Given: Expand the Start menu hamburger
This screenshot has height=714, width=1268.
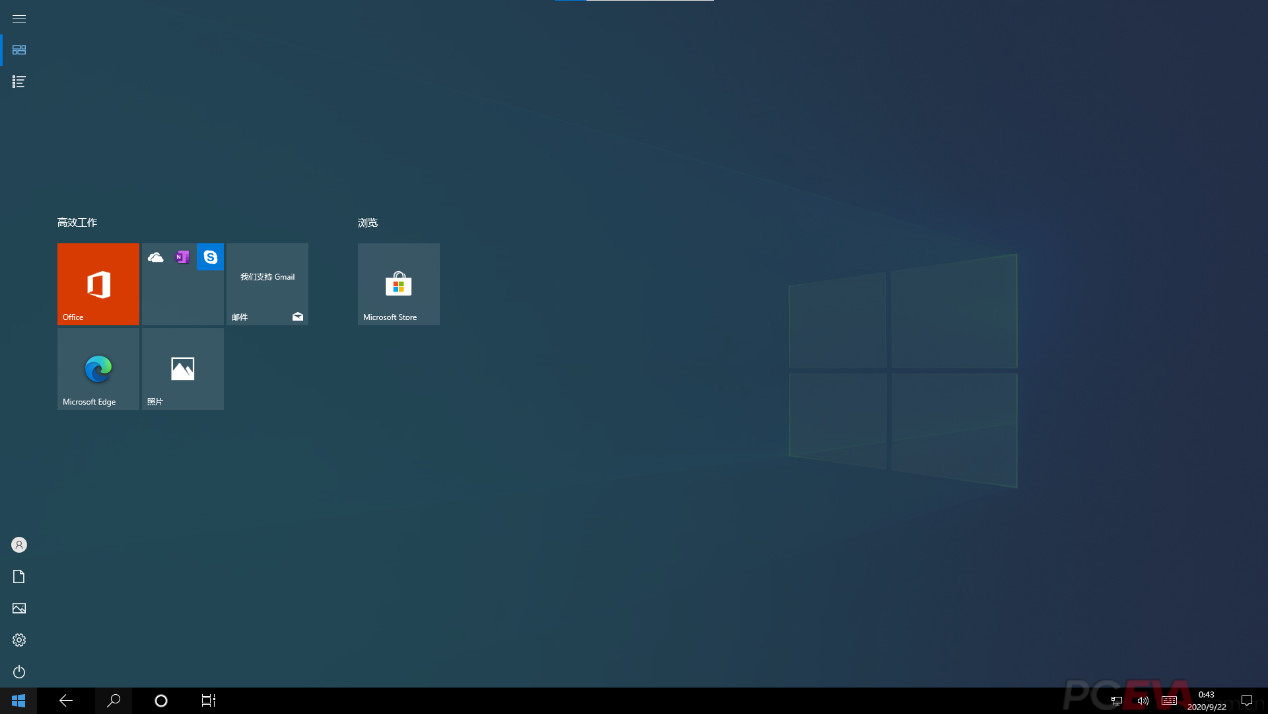Looking at the screenshot, I should (x=18, y=18).
